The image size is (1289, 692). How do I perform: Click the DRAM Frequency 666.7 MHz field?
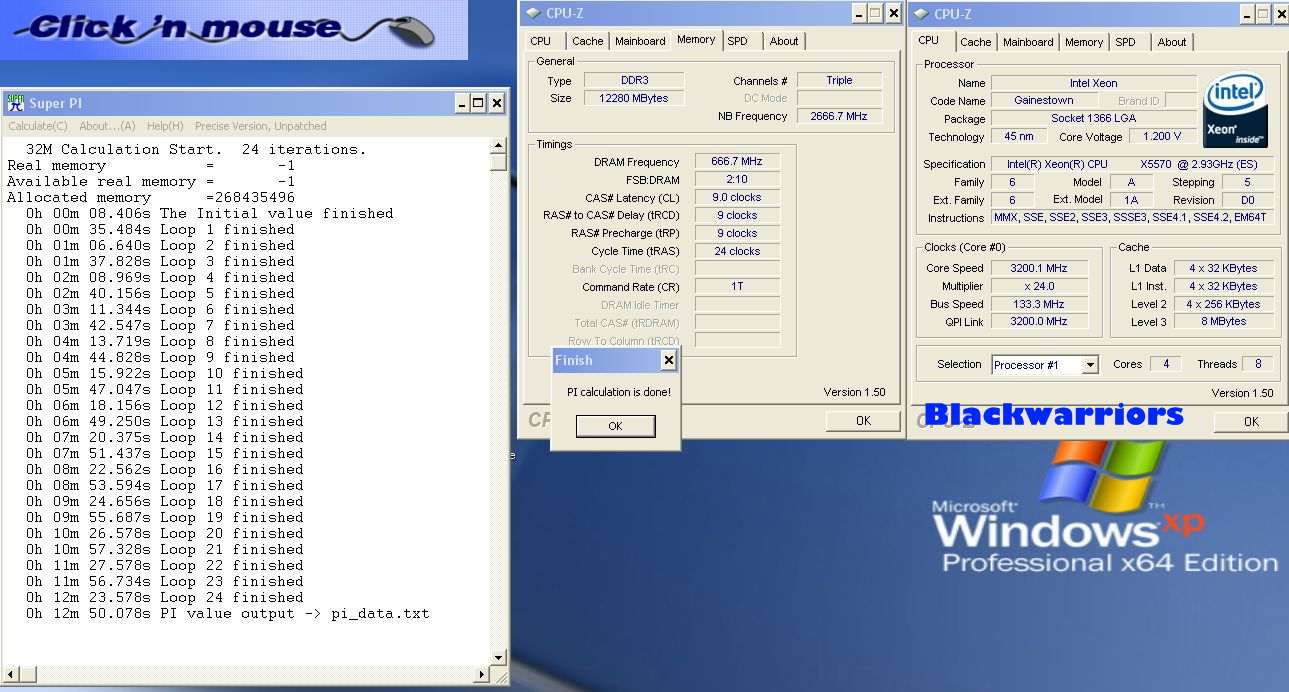tap(737, 161)
